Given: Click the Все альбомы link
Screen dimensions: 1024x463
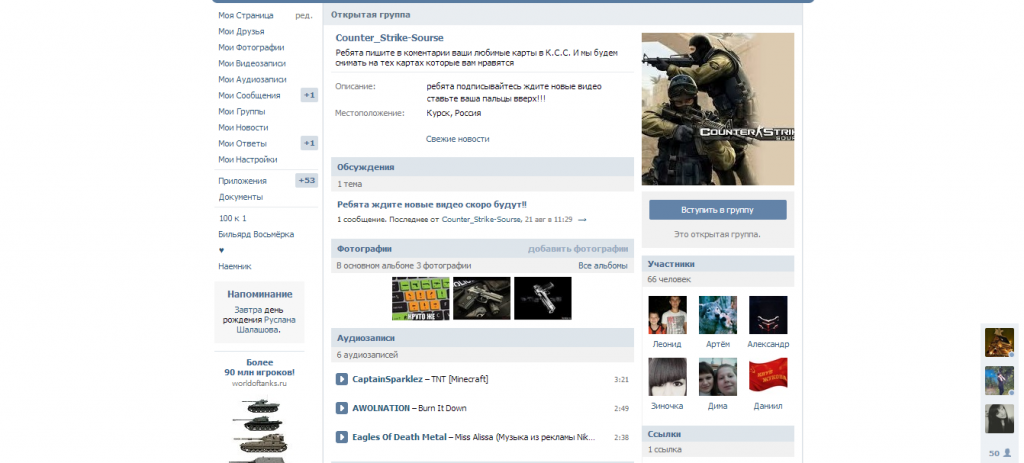Looking at the screenshot, I should [x=603, y=266].
